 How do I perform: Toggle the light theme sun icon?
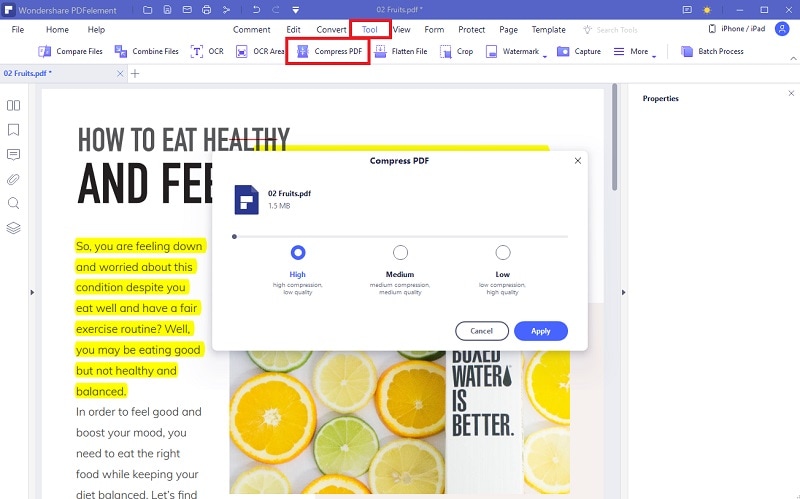coord(707,10)
